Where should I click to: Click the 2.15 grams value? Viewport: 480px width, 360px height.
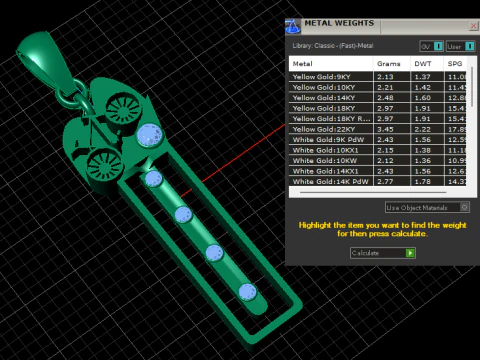(385, 150)
